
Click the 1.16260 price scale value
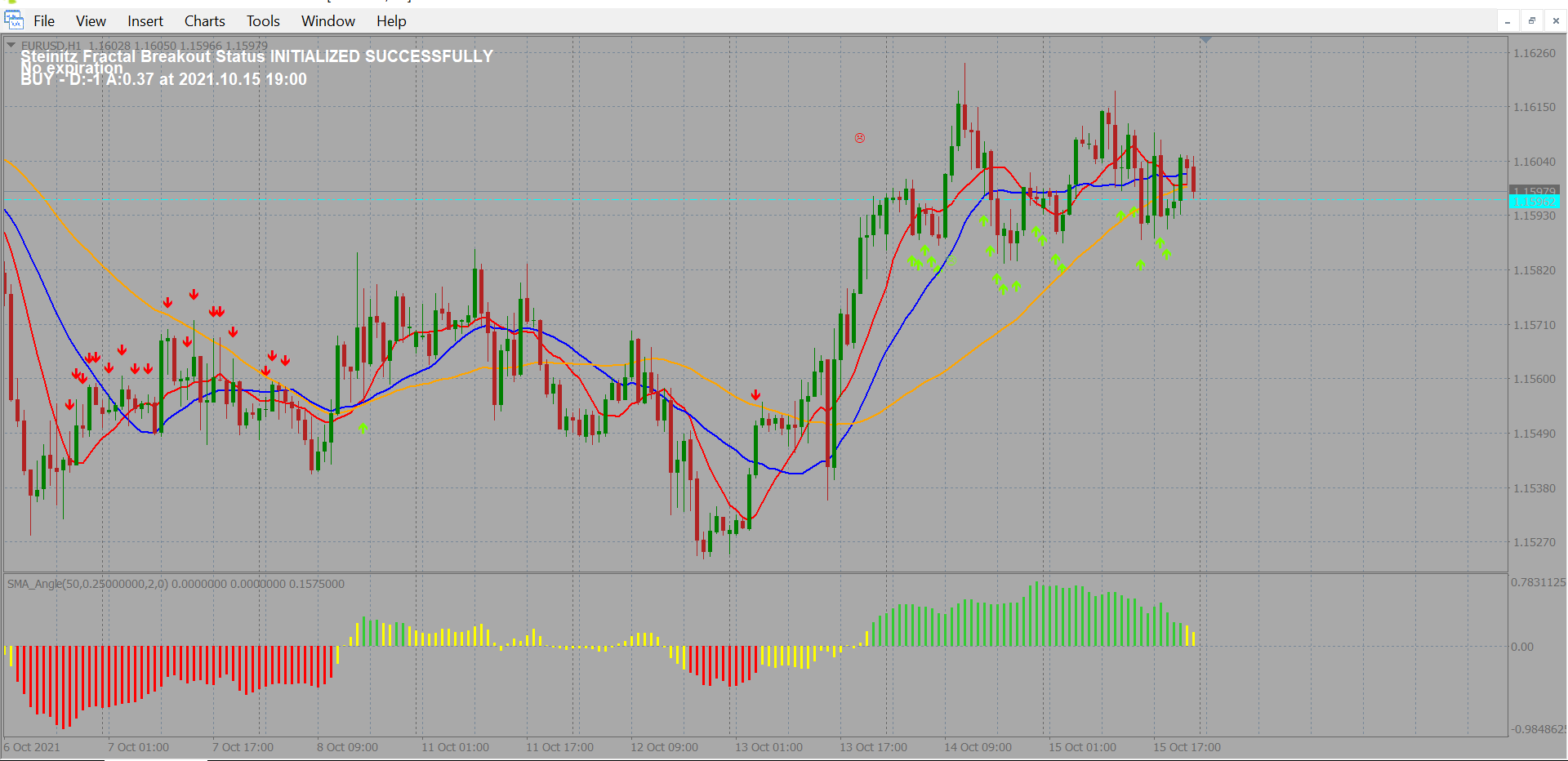tap(1534, 53)
